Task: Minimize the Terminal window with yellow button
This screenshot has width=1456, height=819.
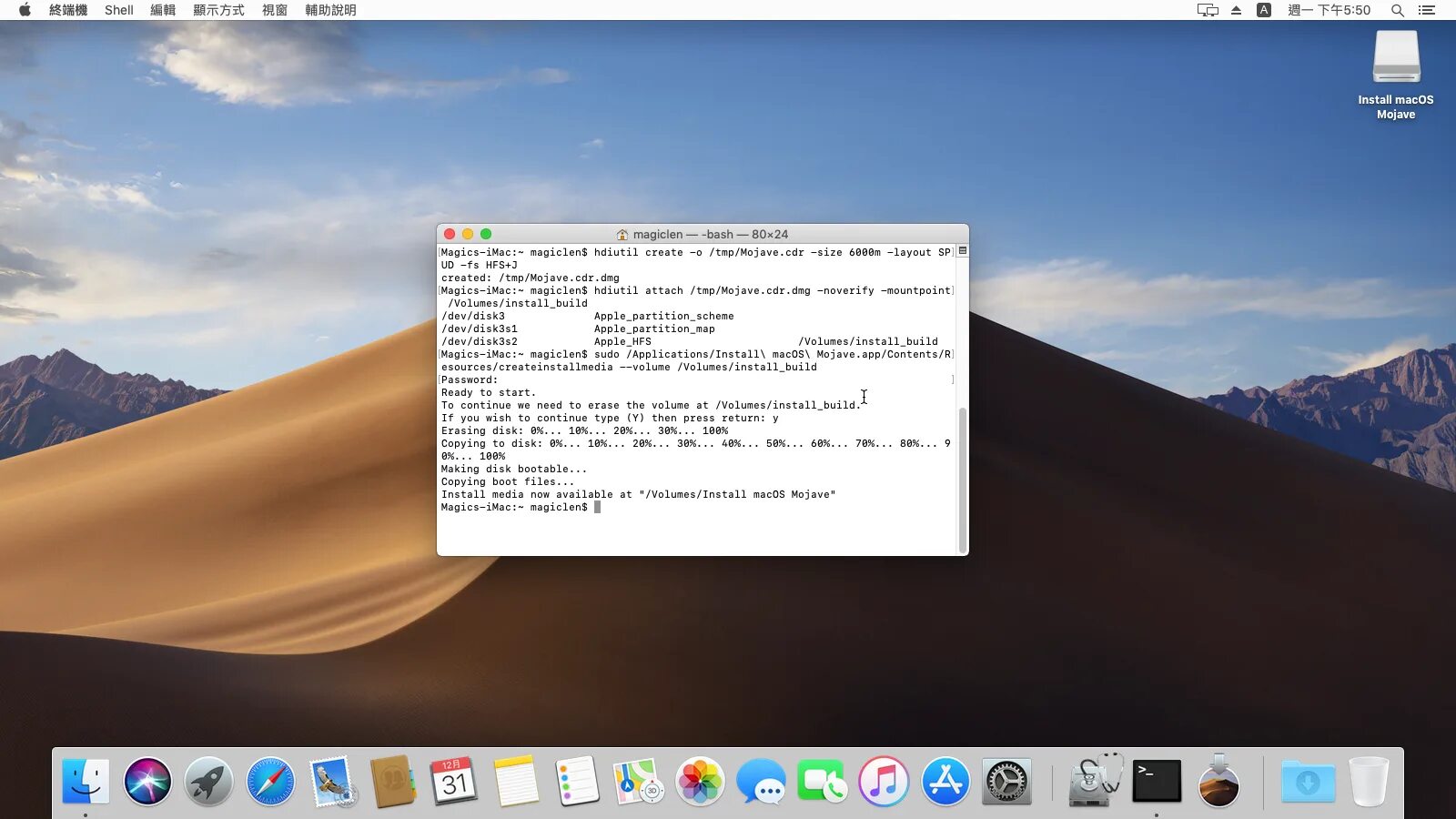Action: click(468, 234)
